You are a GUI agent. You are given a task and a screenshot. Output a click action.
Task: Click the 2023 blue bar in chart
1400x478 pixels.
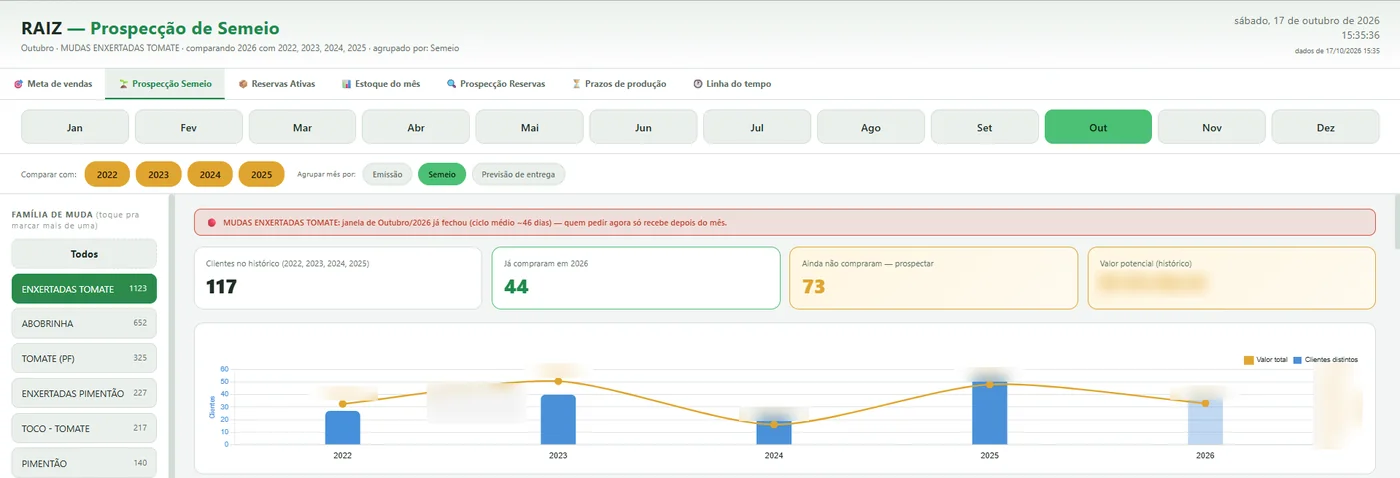(x=558, y=419)
